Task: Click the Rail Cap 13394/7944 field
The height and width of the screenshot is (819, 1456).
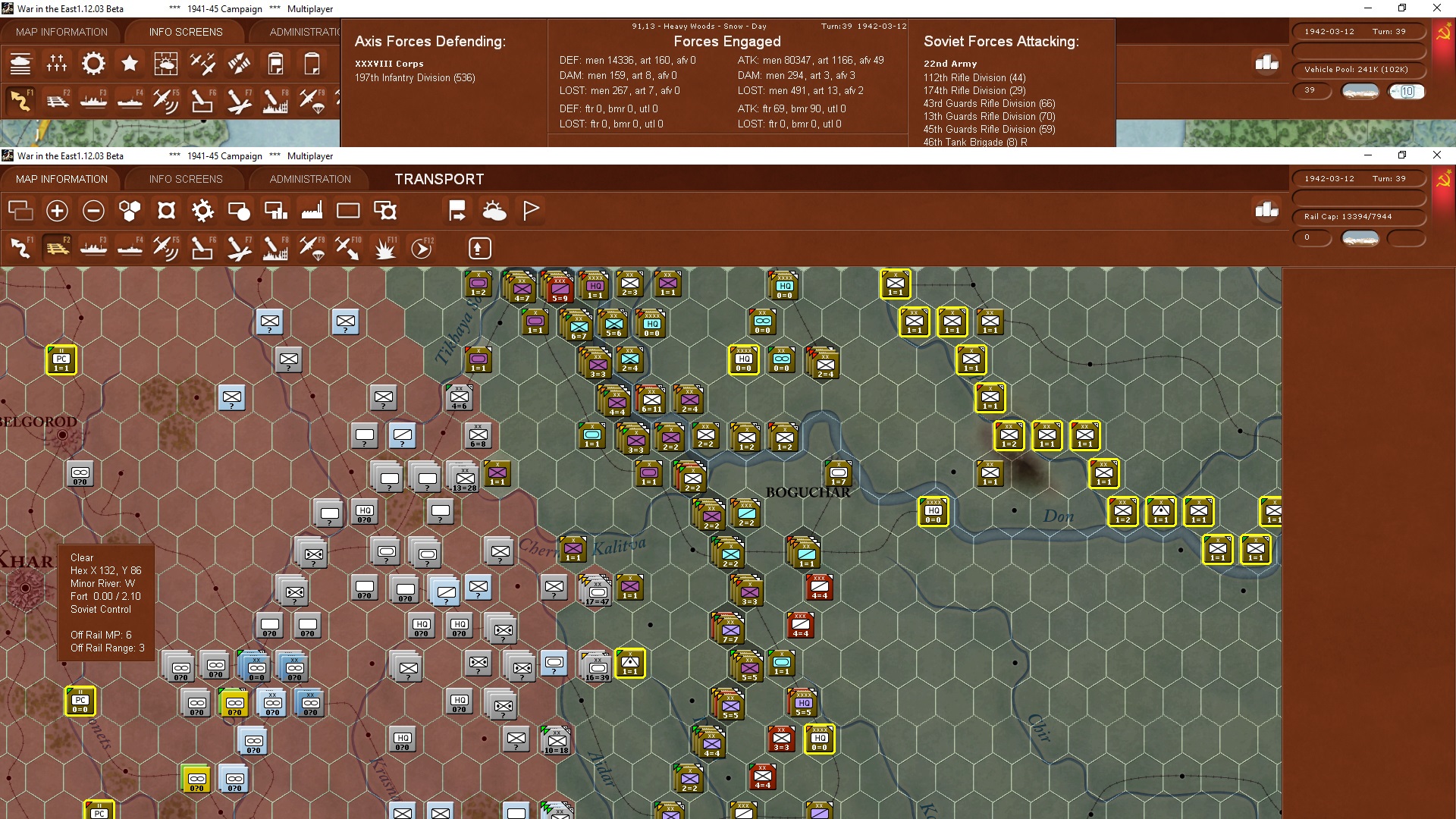Action: (1359, 217)
